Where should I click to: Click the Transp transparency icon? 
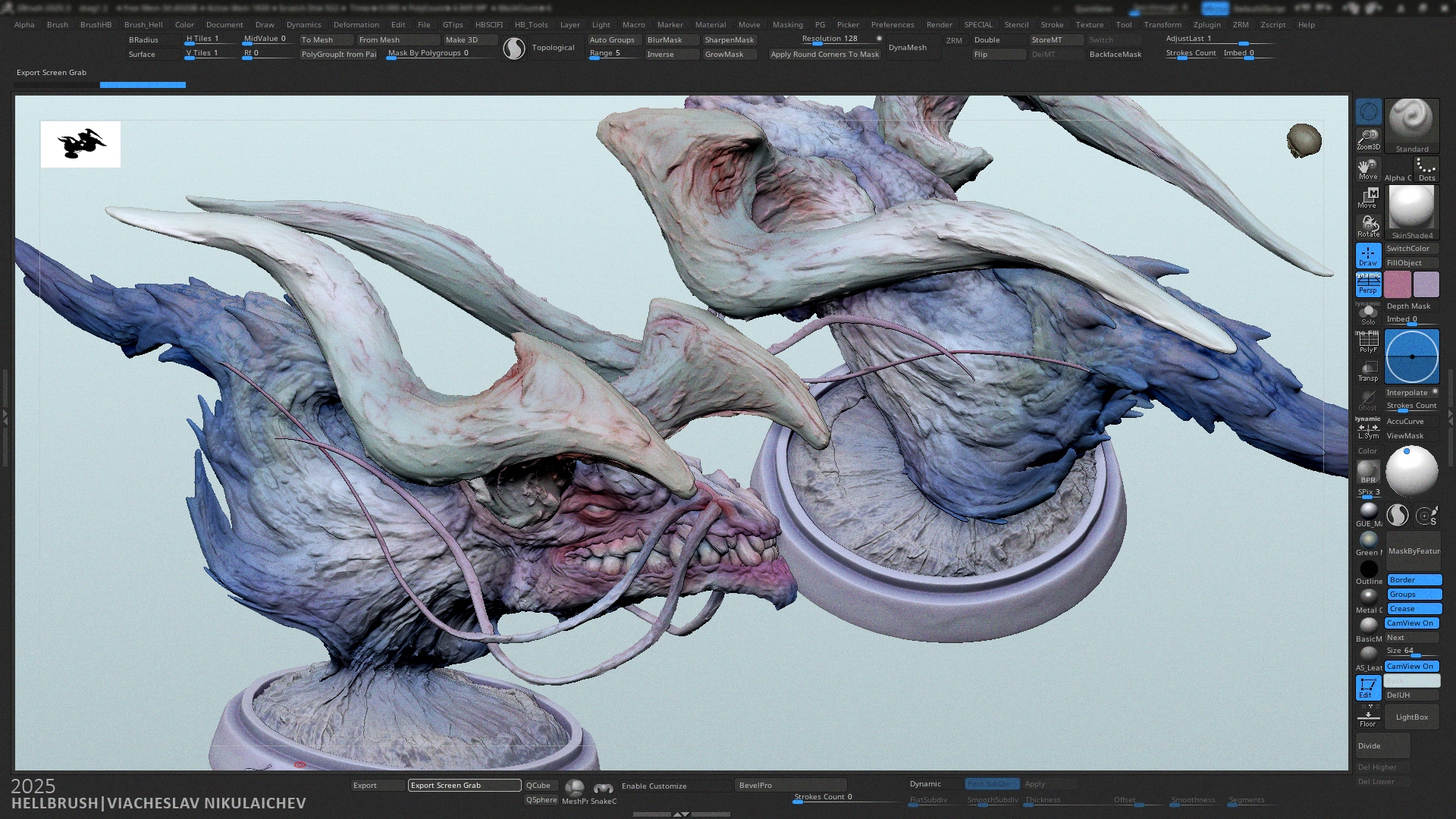(1368, 371)
